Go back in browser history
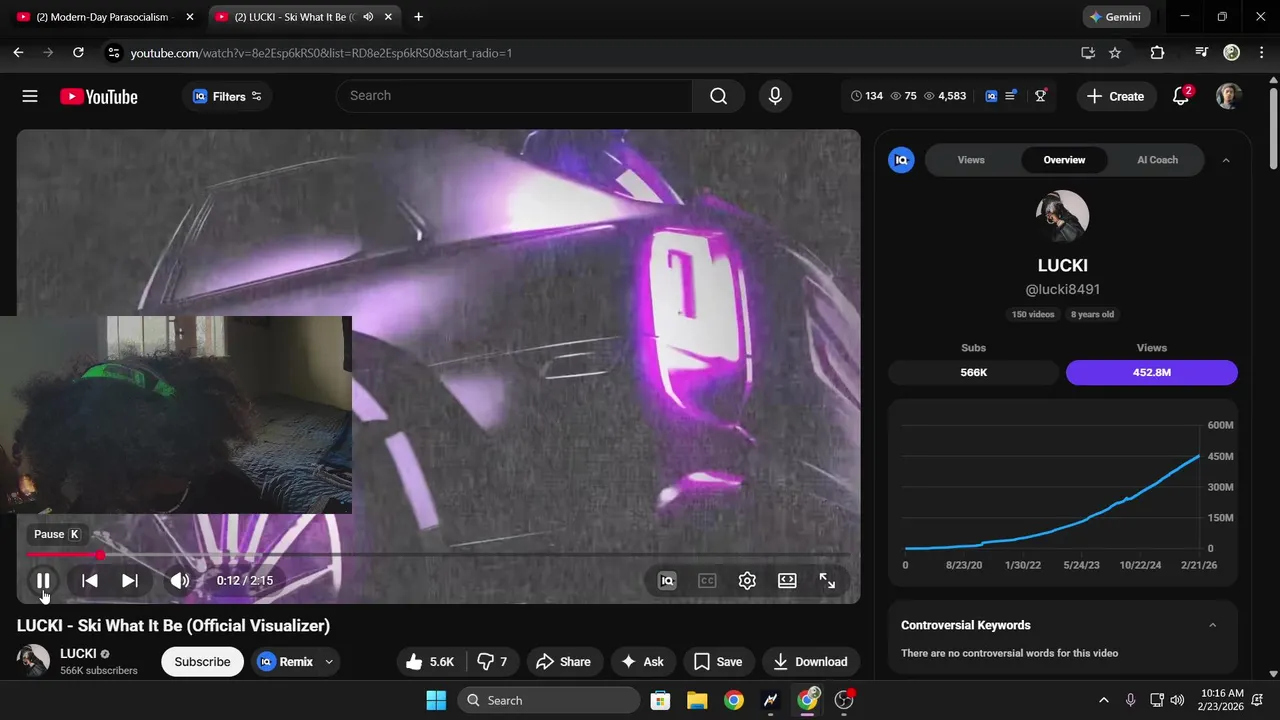1280x720 pixels. click(x=18, y=53)
